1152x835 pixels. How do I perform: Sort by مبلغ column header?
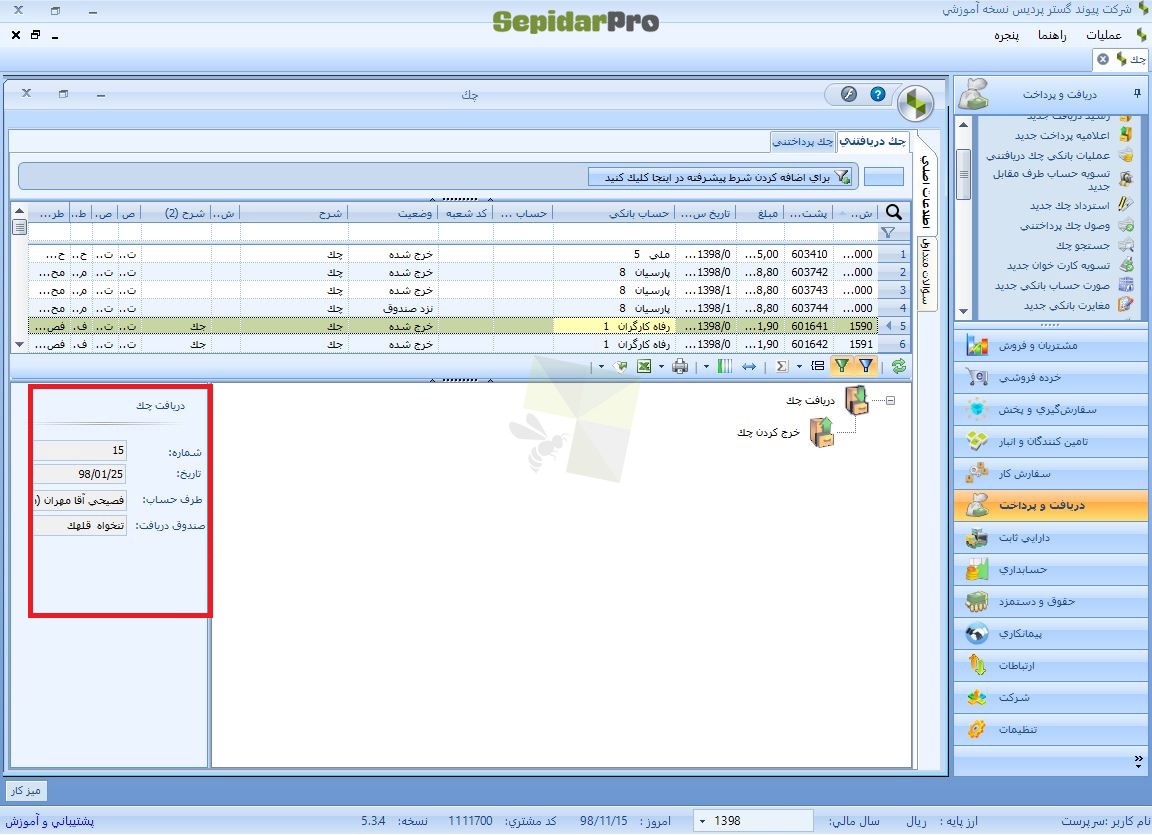[x=760, y=213]
